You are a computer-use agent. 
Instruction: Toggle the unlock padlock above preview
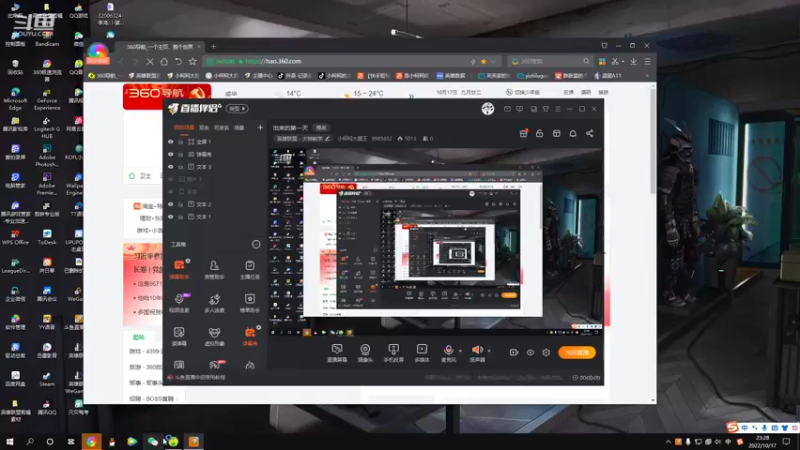click(540, 133)
